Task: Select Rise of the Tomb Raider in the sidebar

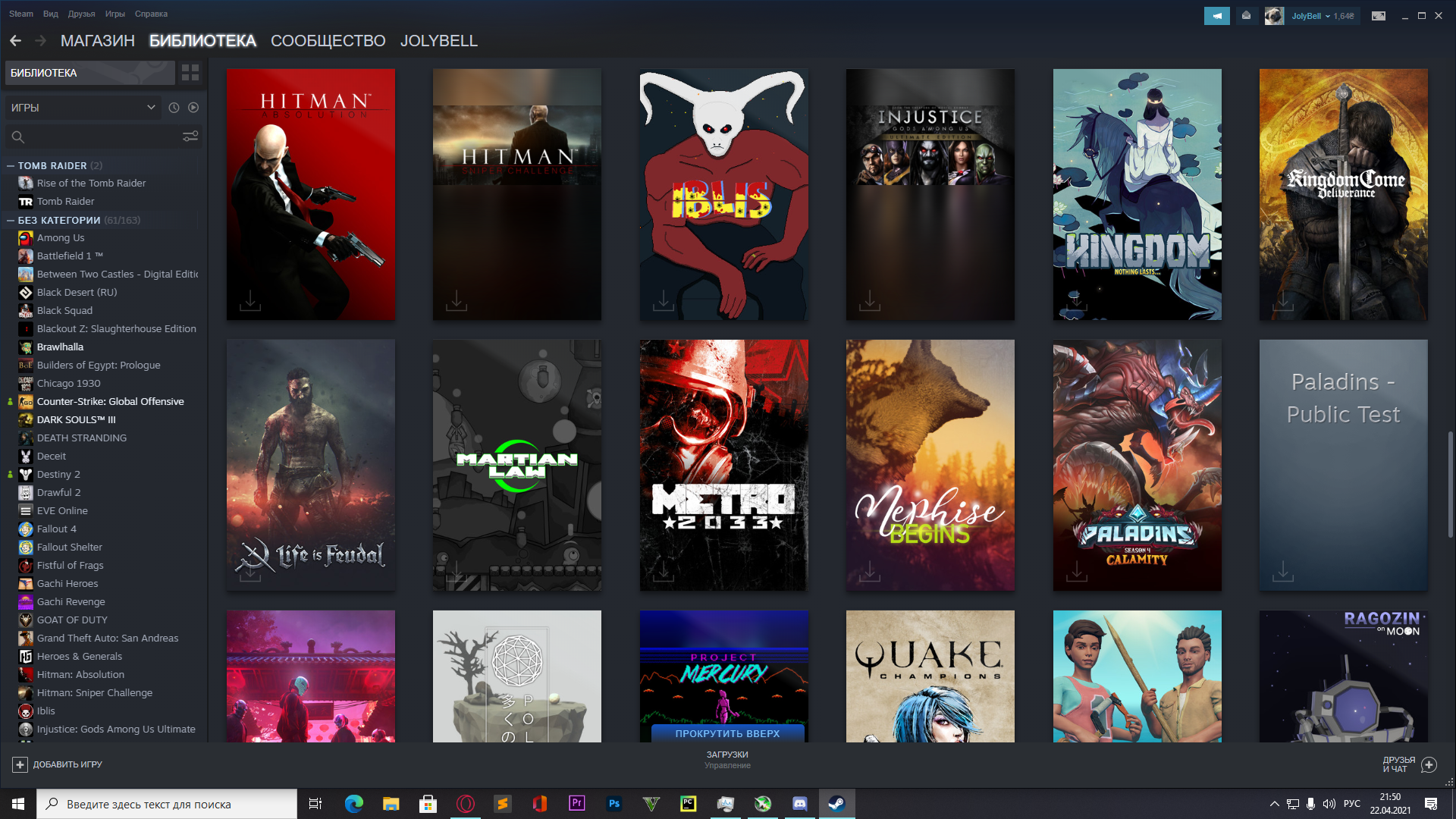Action: tap(91, 184)
